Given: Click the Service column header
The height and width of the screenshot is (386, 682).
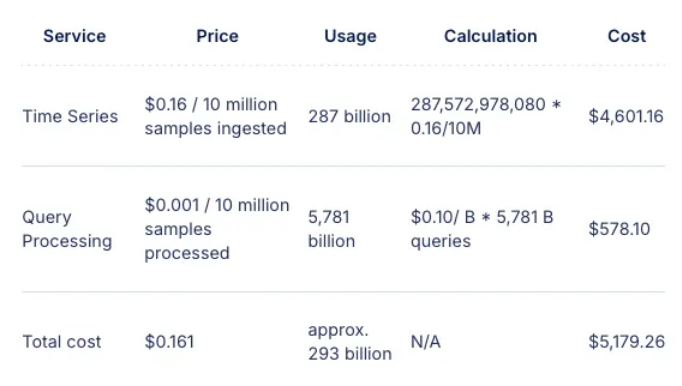Looking at the screenshot, I should pos(74,36).
